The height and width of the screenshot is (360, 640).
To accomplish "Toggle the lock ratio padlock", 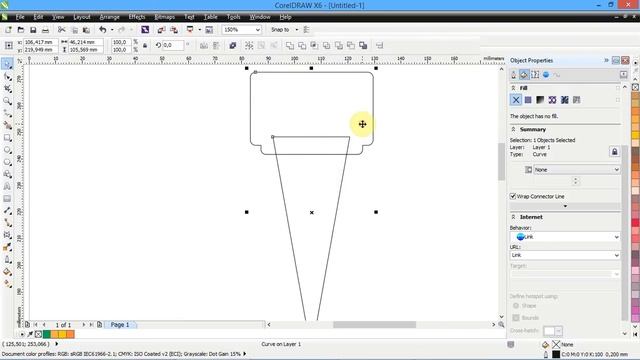I will click(x=144, y=46).
